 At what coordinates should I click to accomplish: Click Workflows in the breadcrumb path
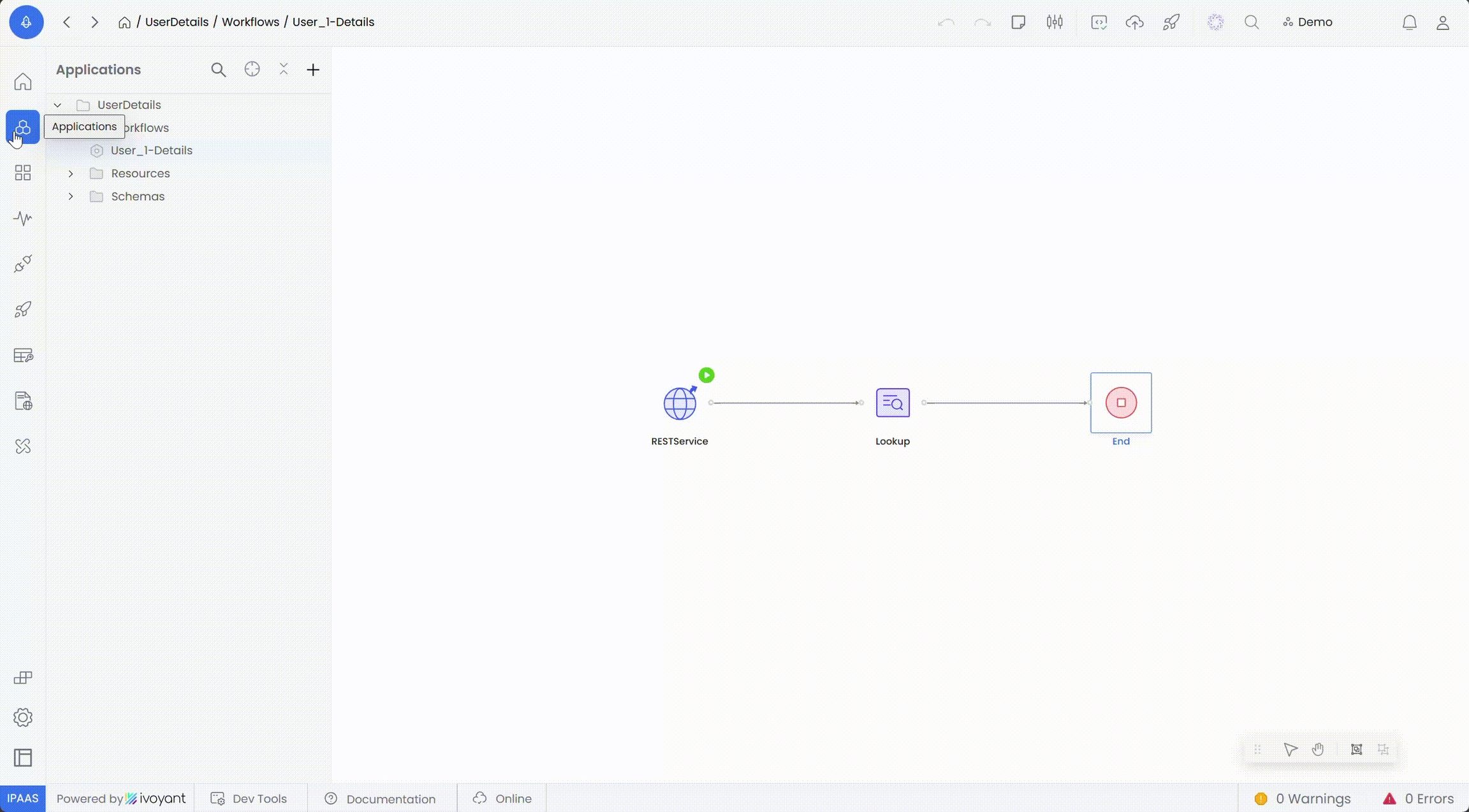click(250, 22)
